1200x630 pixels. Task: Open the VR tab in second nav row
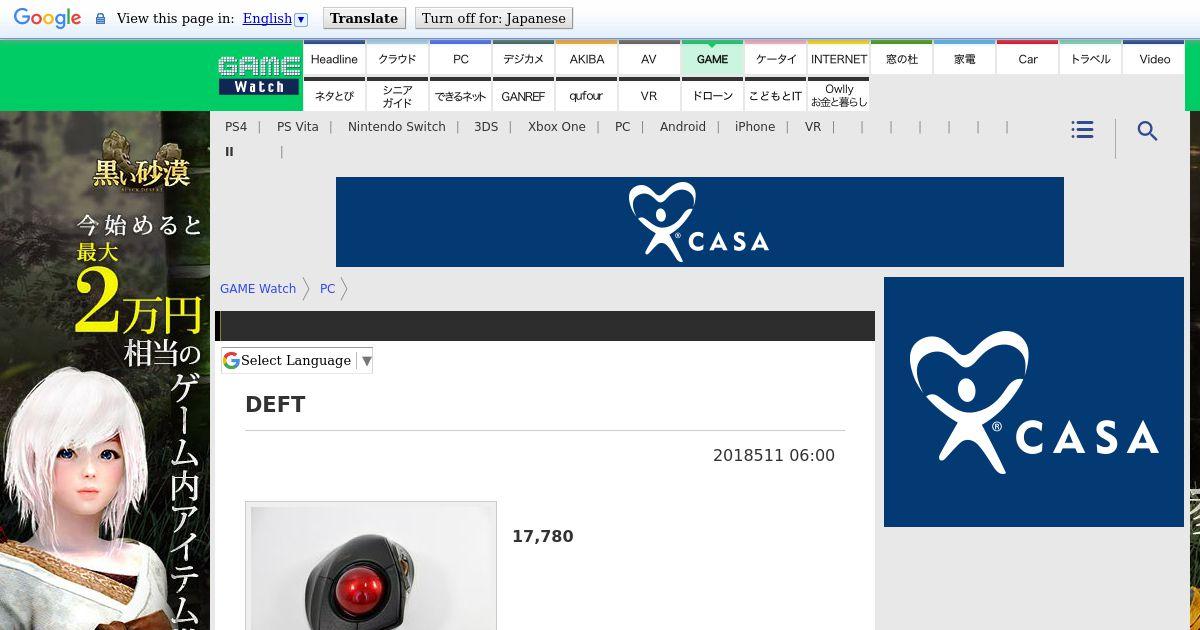coord(649,96)
